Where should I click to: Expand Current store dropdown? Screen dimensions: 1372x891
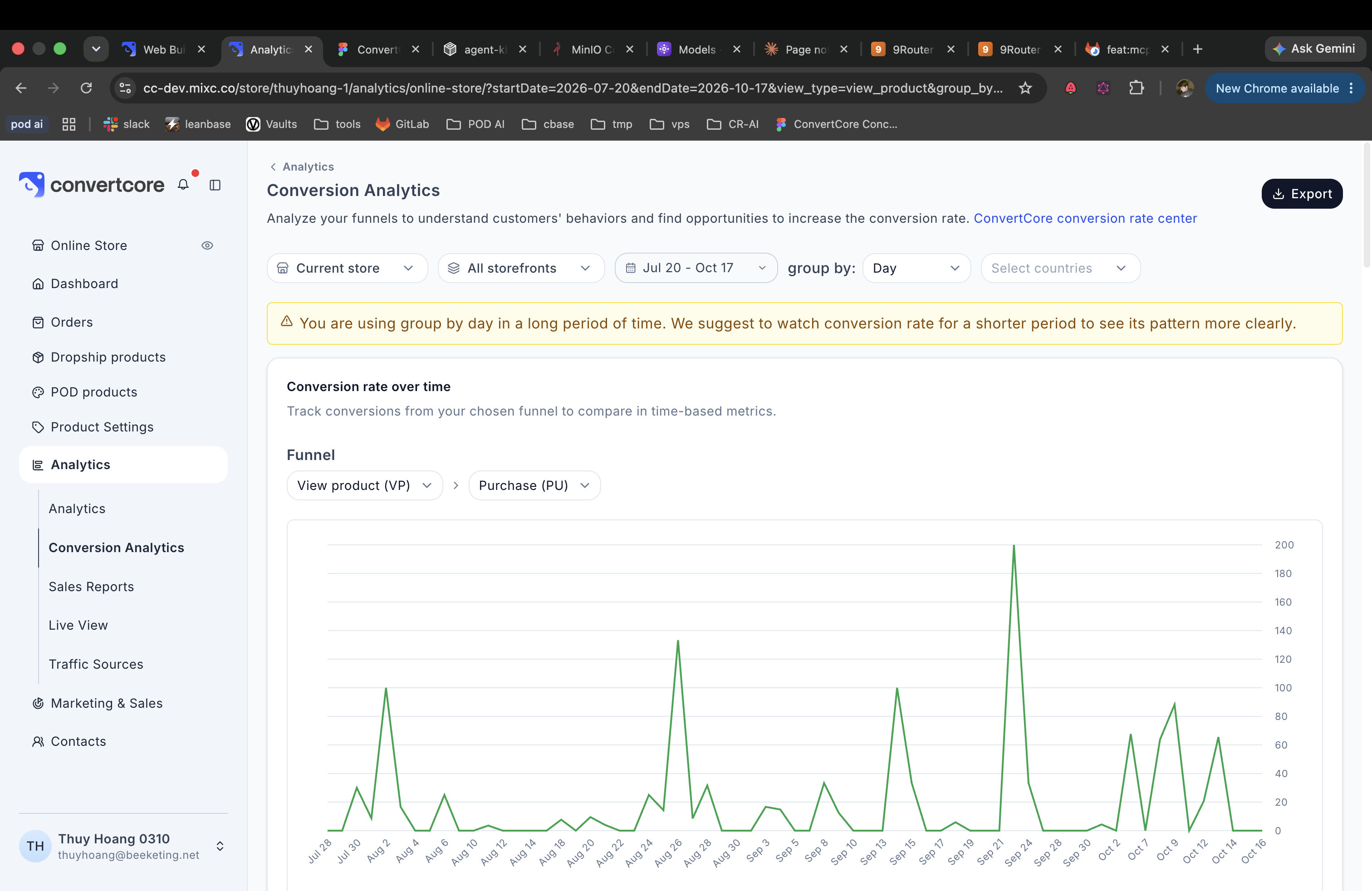coord(347,268)
